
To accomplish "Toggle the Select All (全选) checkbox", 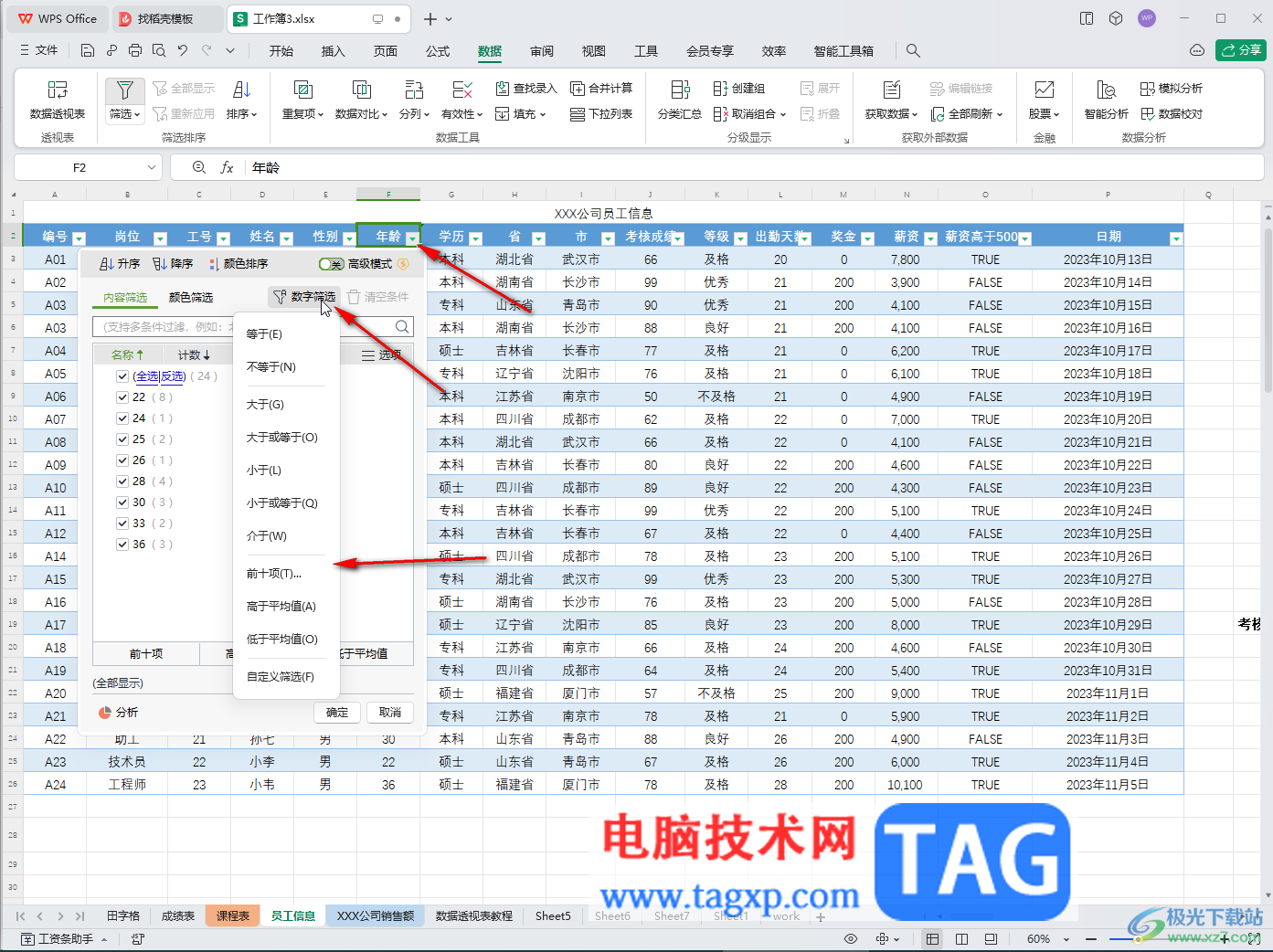I will pos(122,376).
